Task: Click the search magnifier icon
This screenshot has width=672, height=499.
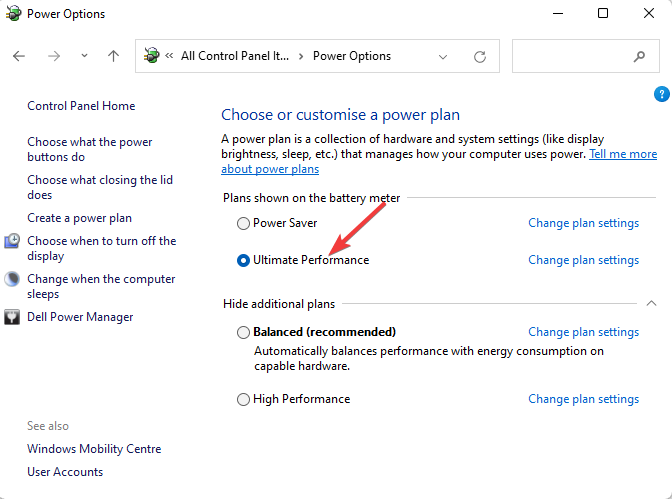Action: pos(639,56)
